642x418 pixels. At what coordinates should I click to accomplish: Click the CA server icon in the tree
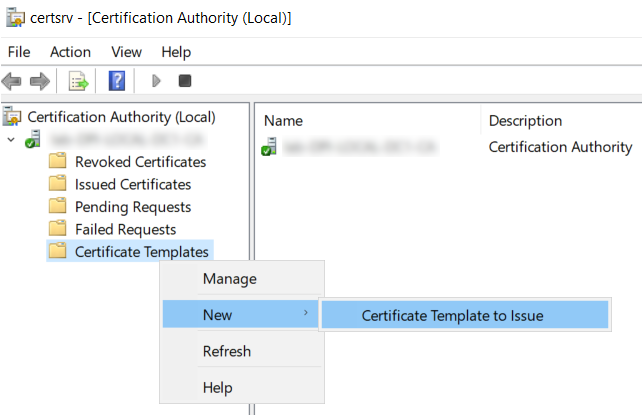(x=32, y=139)
